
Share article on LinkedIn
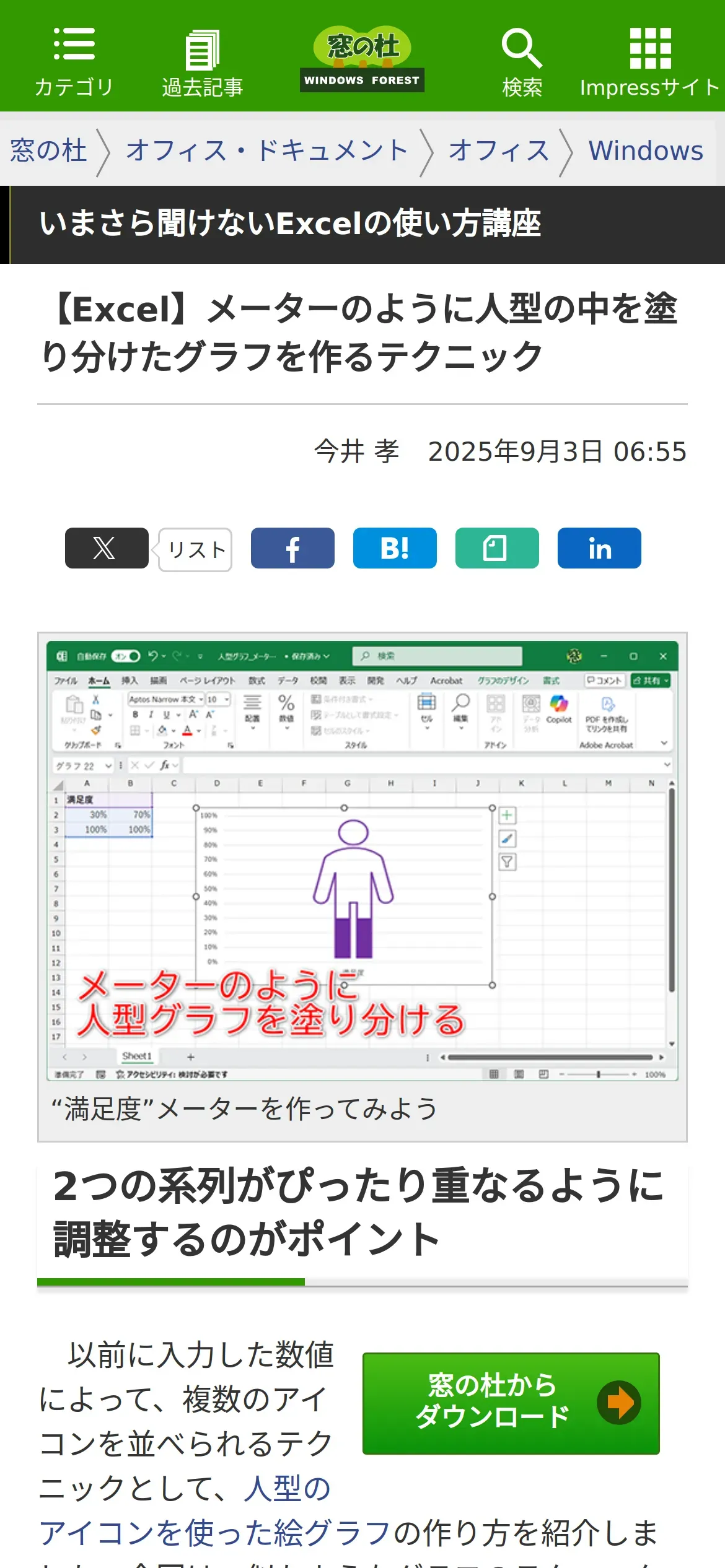[599, 548]
